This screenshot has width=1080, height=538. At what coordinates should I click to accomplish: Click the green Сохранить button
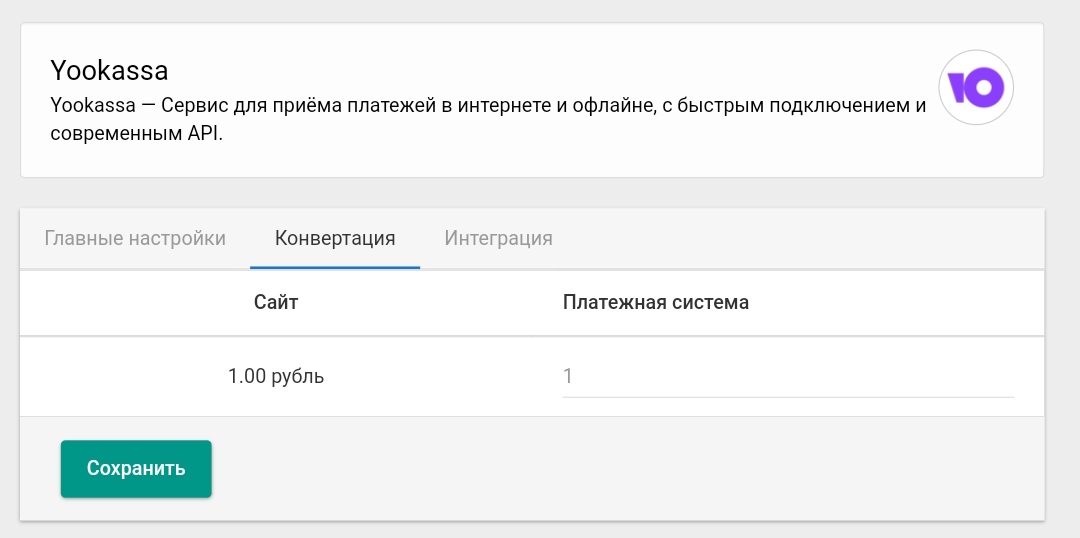coord(136,468)
